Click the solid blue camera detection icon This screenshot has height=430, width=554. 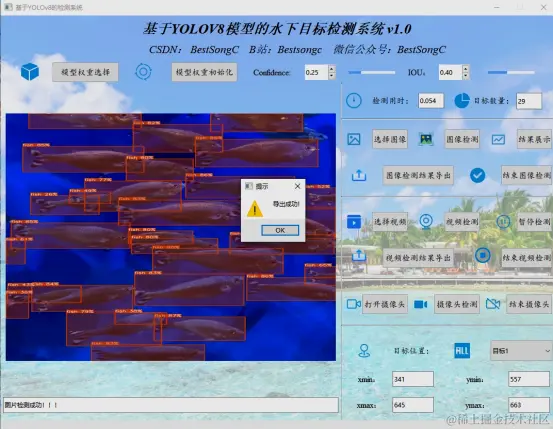coord(420,304)
